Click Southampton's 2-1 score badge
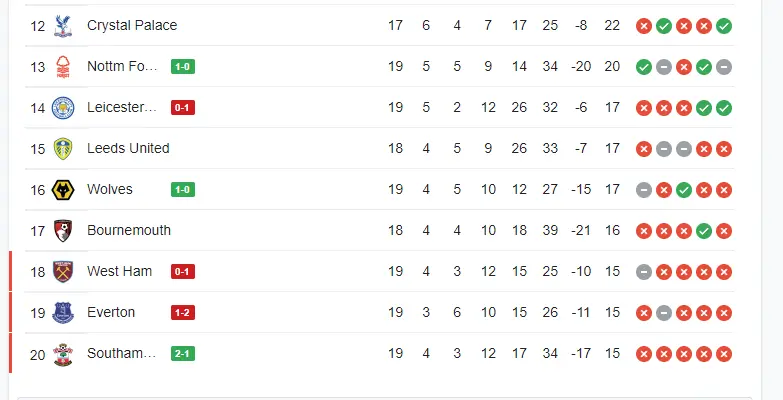 [x=182, y=354]
